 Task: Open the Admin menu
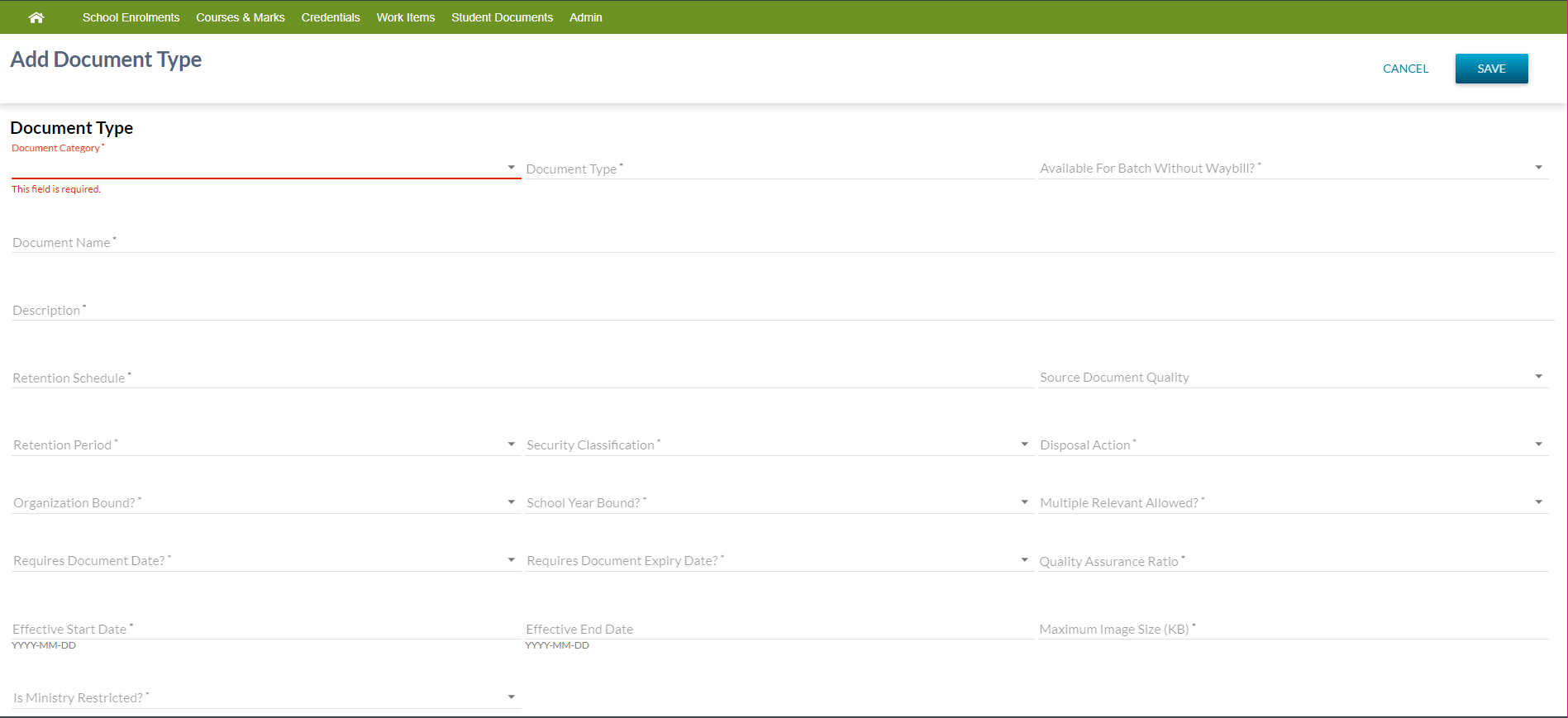click(x=585, y=17)
